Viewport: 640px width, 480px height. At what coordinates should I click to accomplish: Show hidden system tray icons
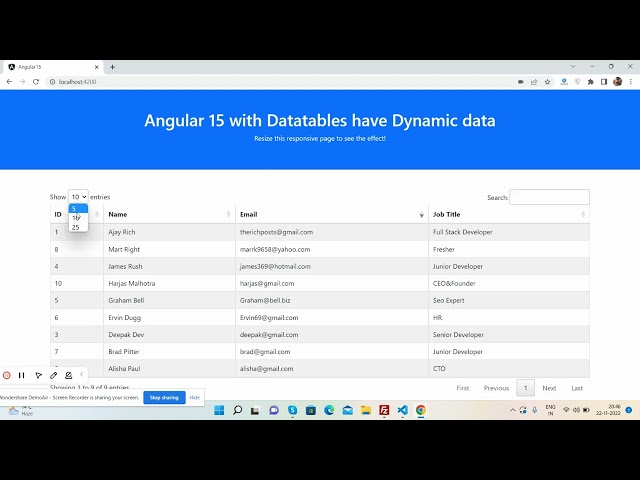coord(513,410)
